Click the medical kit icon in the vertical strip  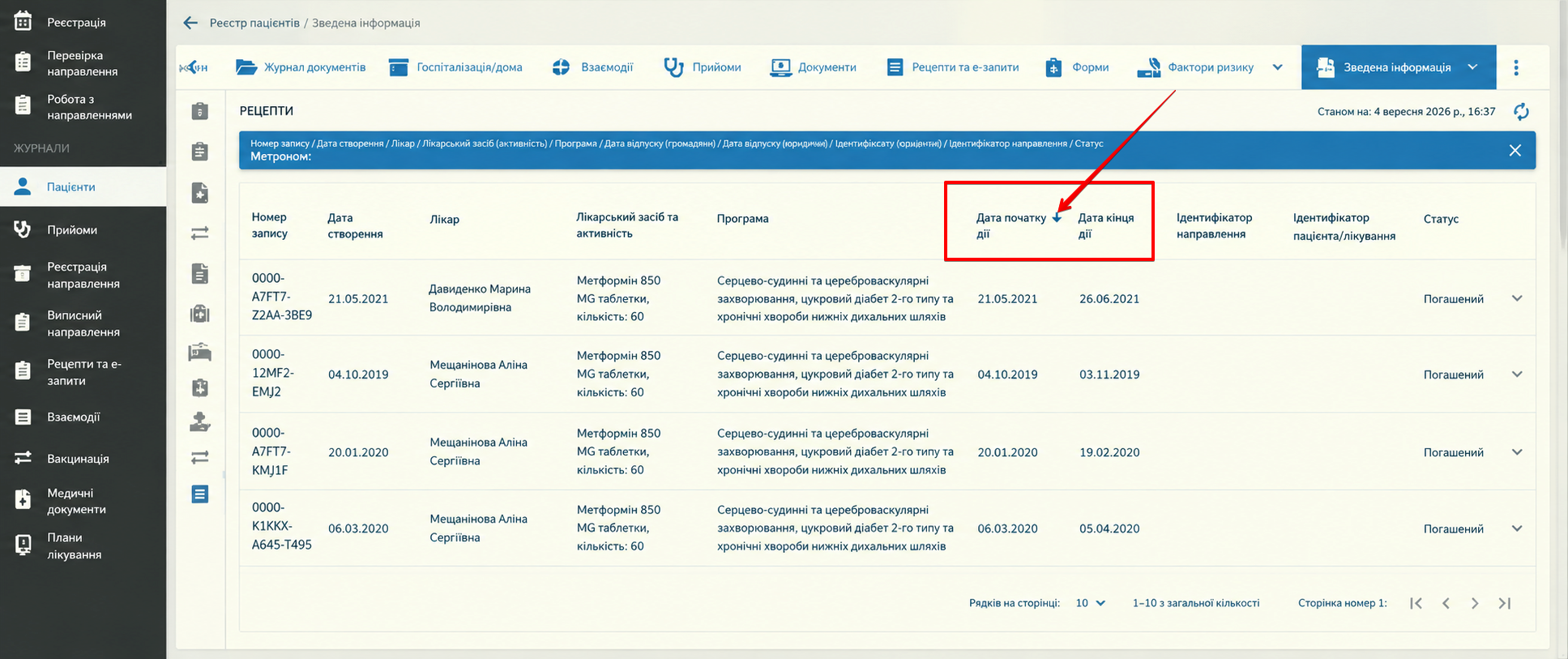200,314
